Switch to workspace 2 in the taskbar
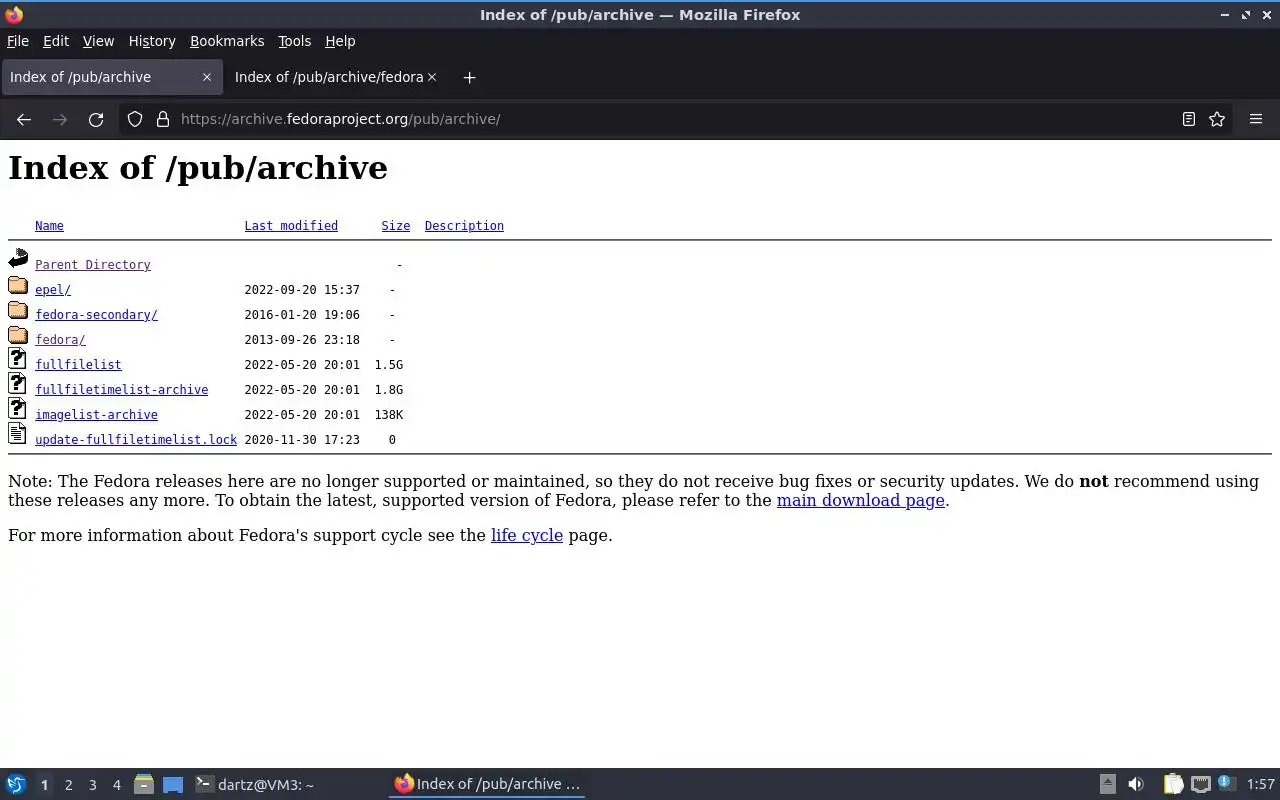 (68, 785)
